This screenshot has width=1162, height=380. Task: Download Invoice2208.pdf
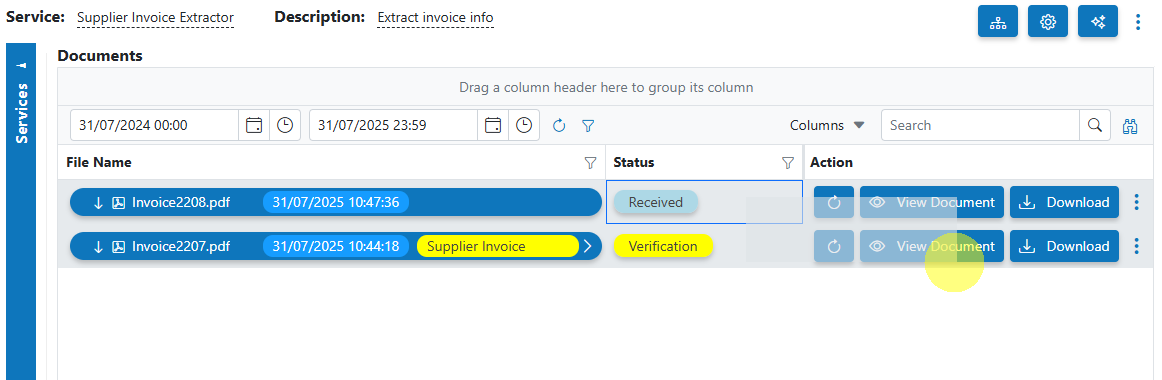pos(1064,202)
